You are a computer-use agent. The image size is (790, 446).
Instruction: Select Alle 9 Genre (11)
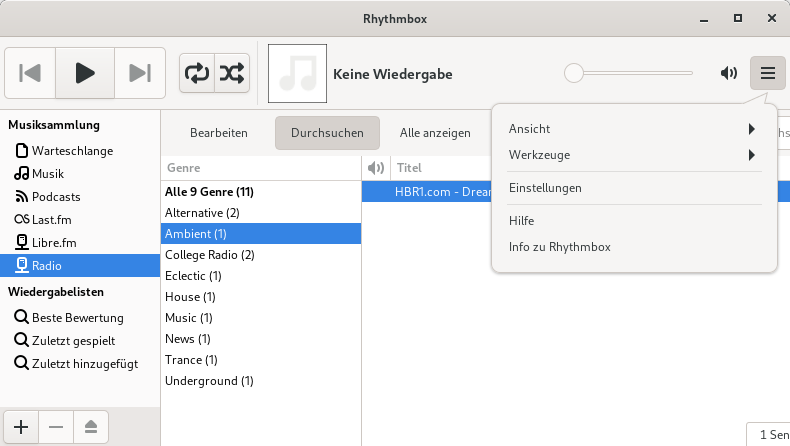tap(261, 192)
